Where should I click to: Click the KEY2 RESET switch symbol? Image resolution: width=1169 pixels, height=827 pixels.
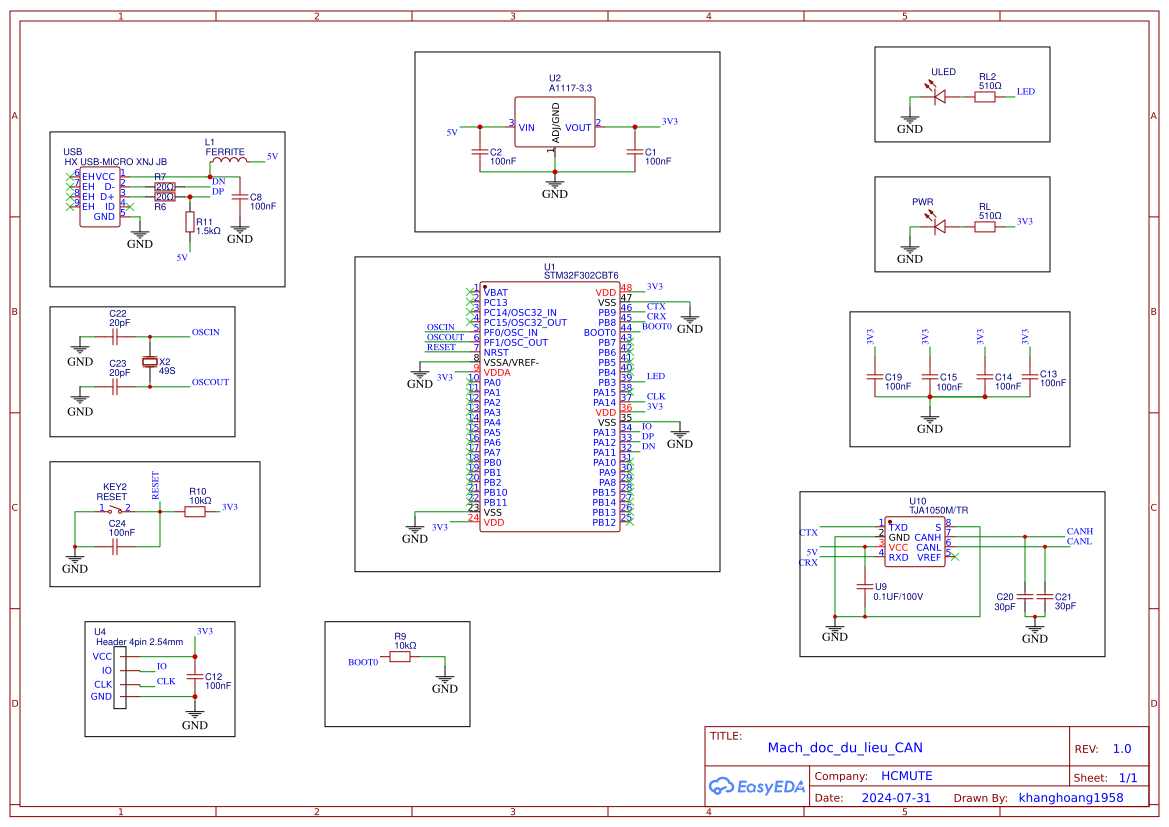(x=115, y=508)
